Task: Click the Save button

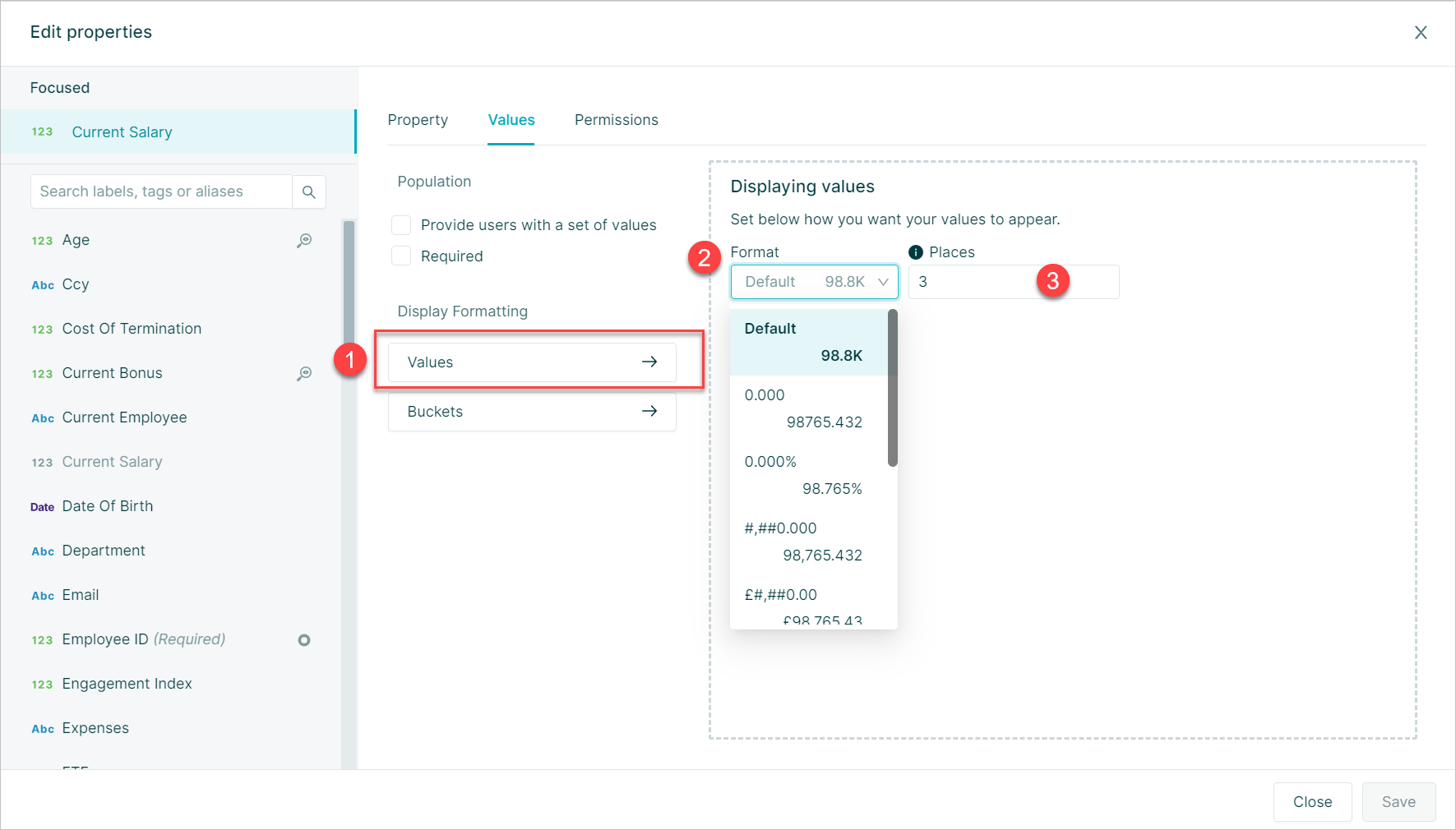Action: click(1398, 802)
